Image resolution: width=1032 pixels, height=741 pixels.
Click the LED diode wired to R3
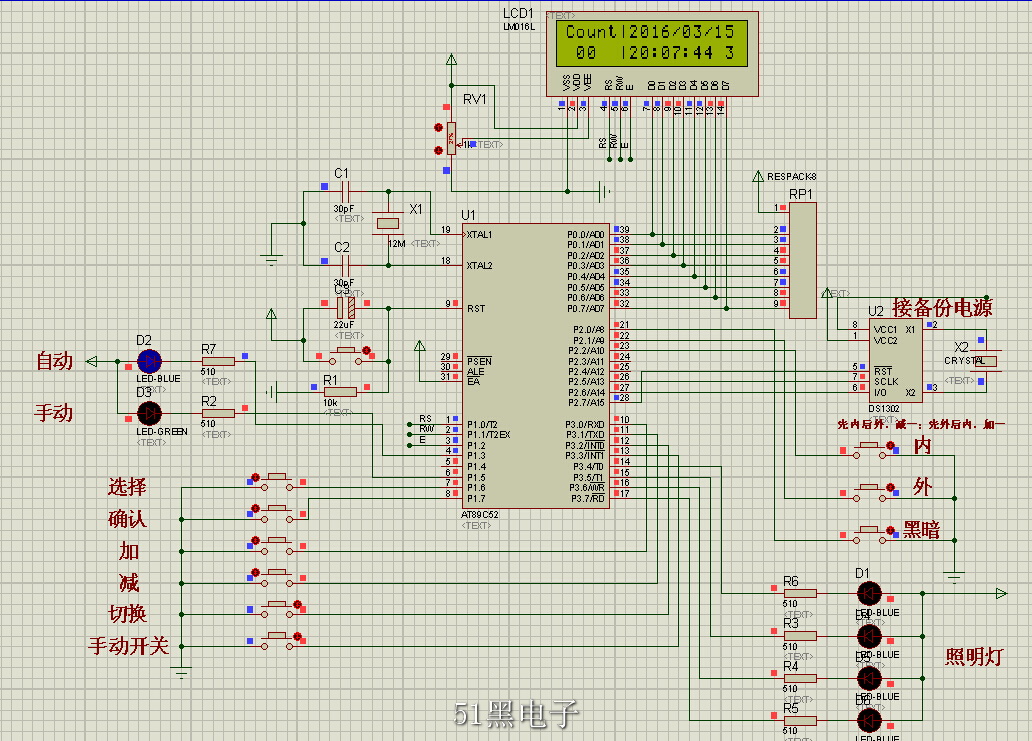tap(869, 636)
